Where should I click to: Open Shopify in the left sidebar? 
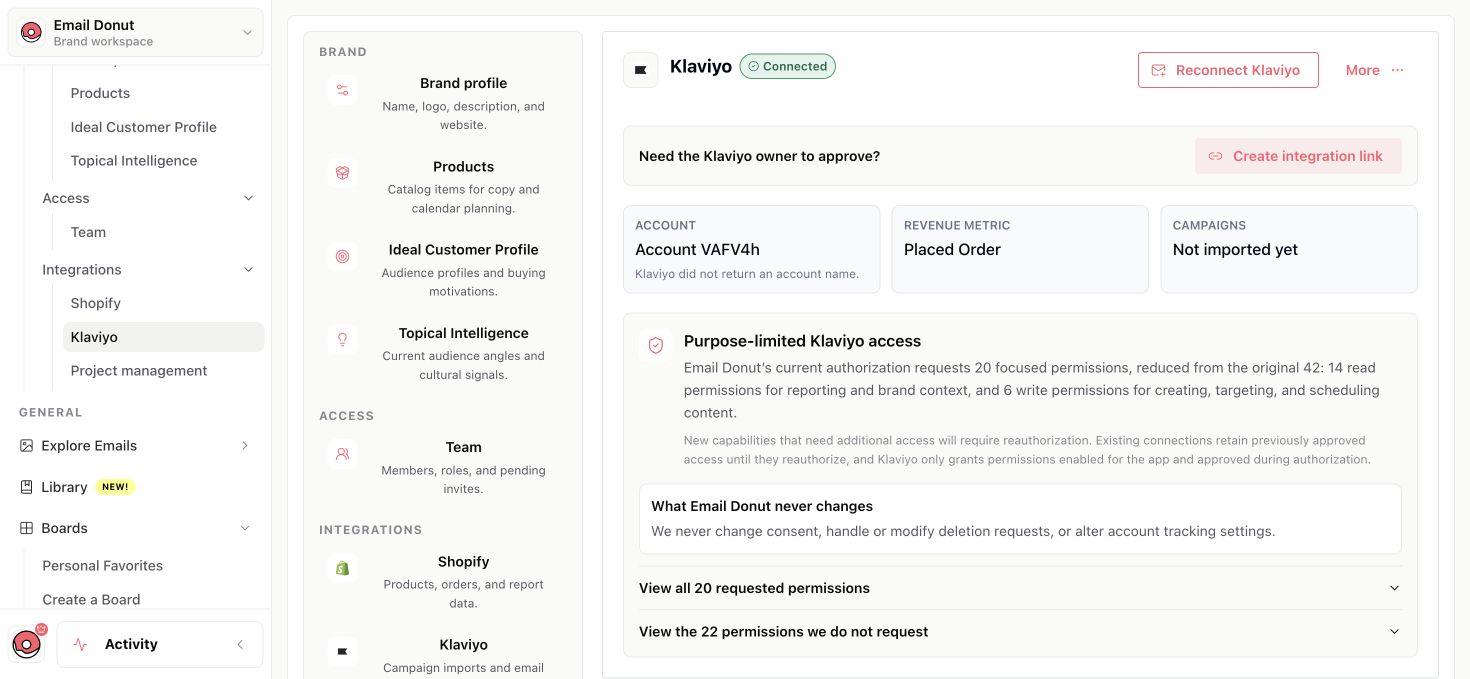click(x=96, y=303)
